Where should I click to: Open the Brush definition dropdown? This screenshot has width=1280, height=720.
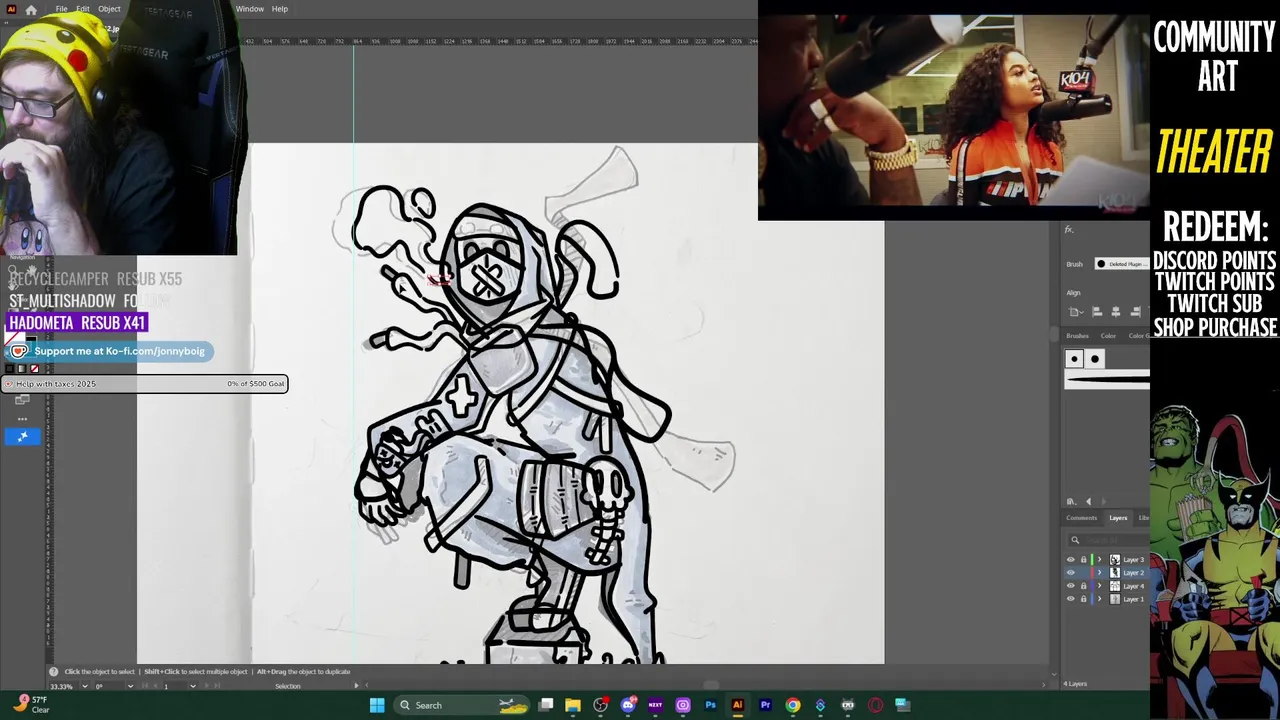1122,264
